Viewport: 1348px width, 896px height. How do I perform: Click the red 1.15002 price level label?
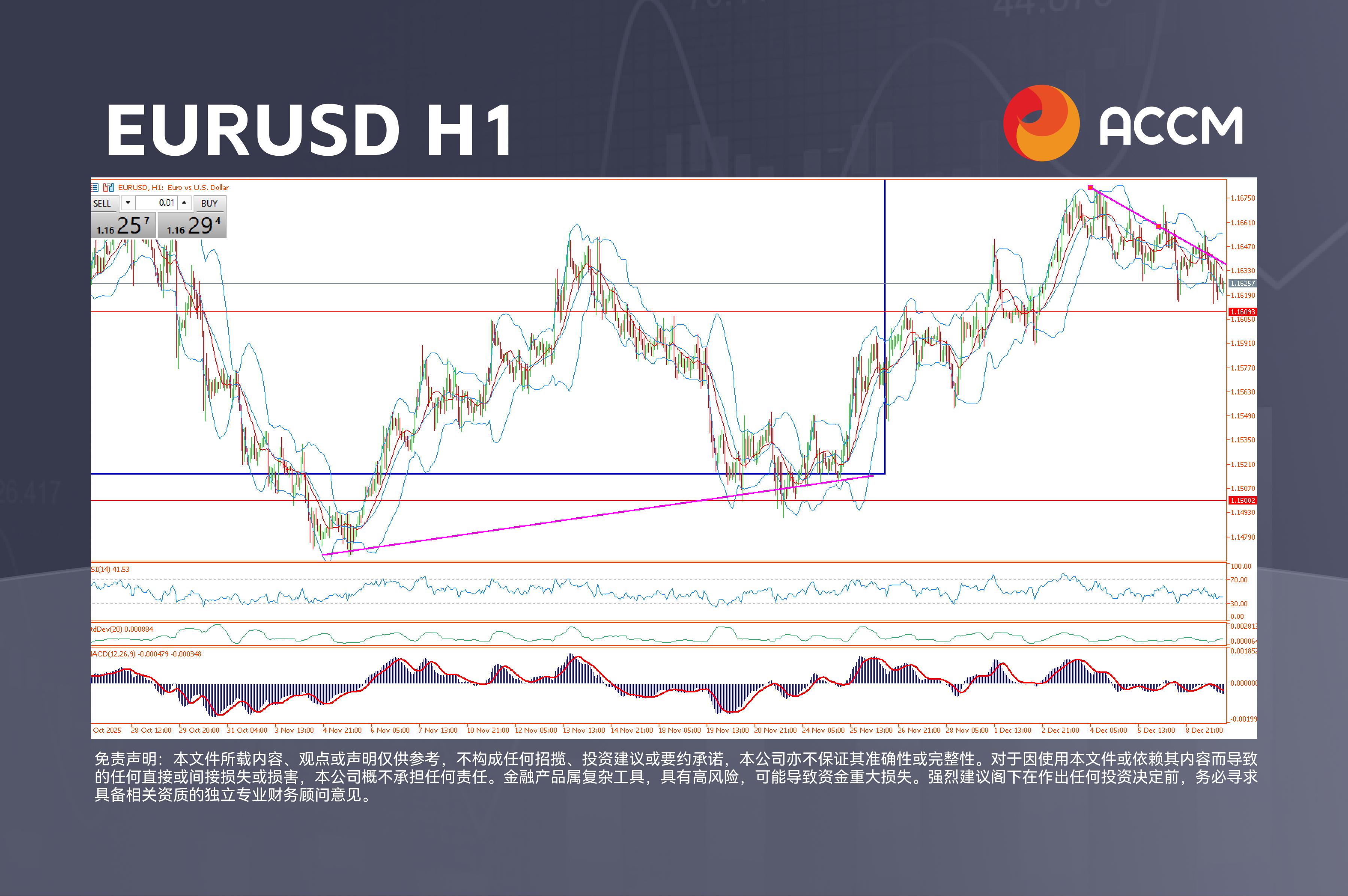pos(1242,500)
